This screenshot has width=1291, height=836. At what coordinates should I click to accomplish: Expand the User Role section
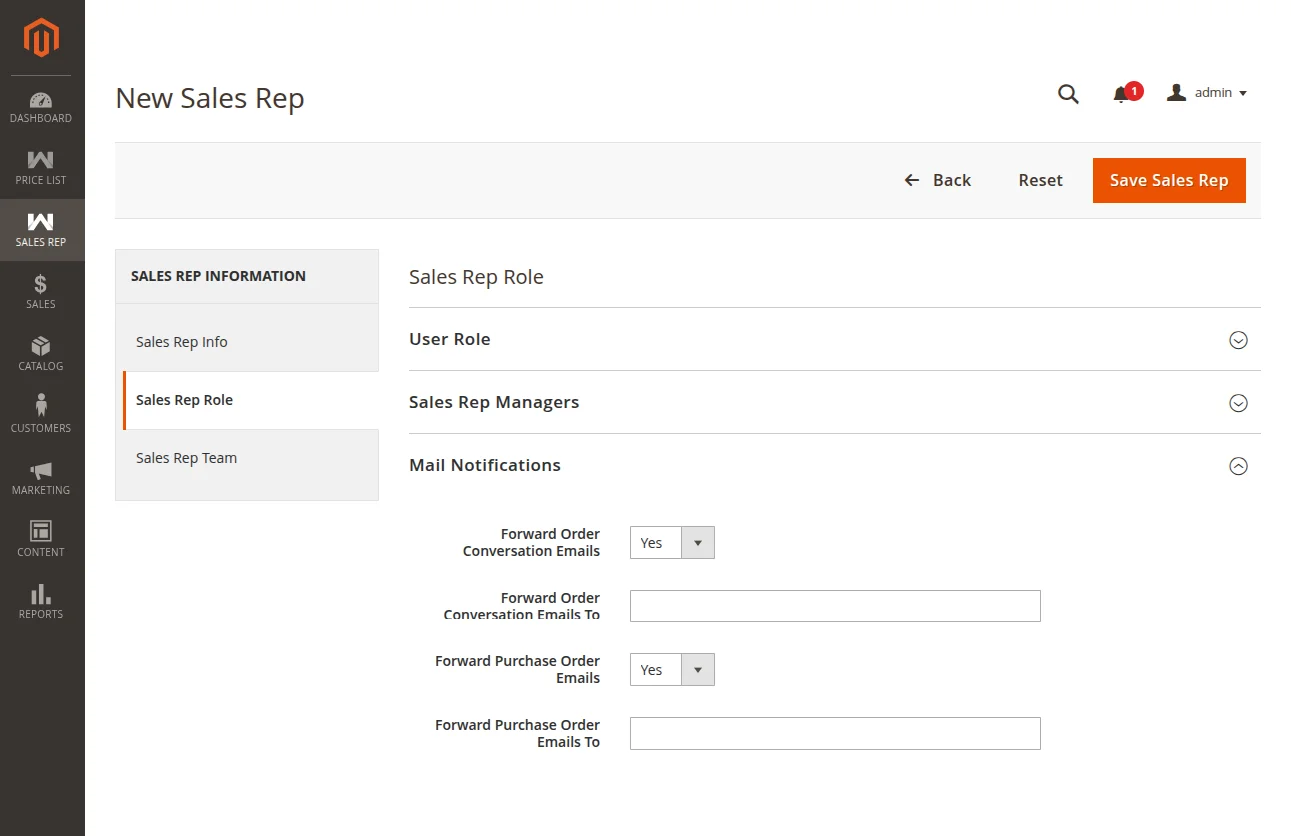click(1238, 340)
